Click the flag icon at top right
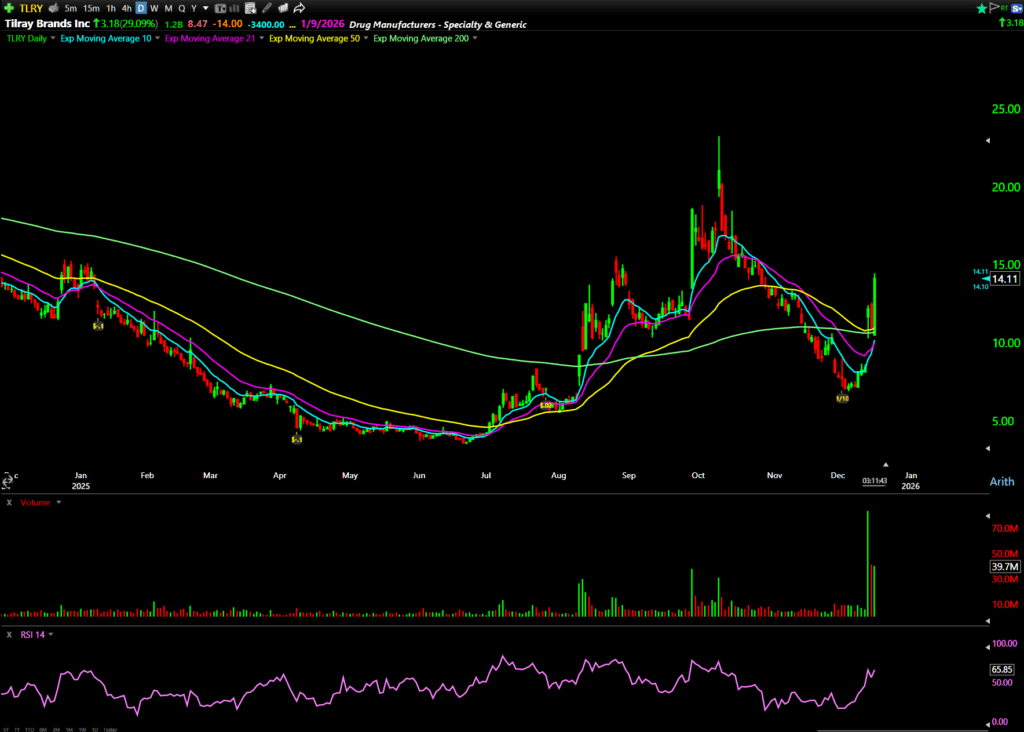1024x732 pixels. pos(995,8)
